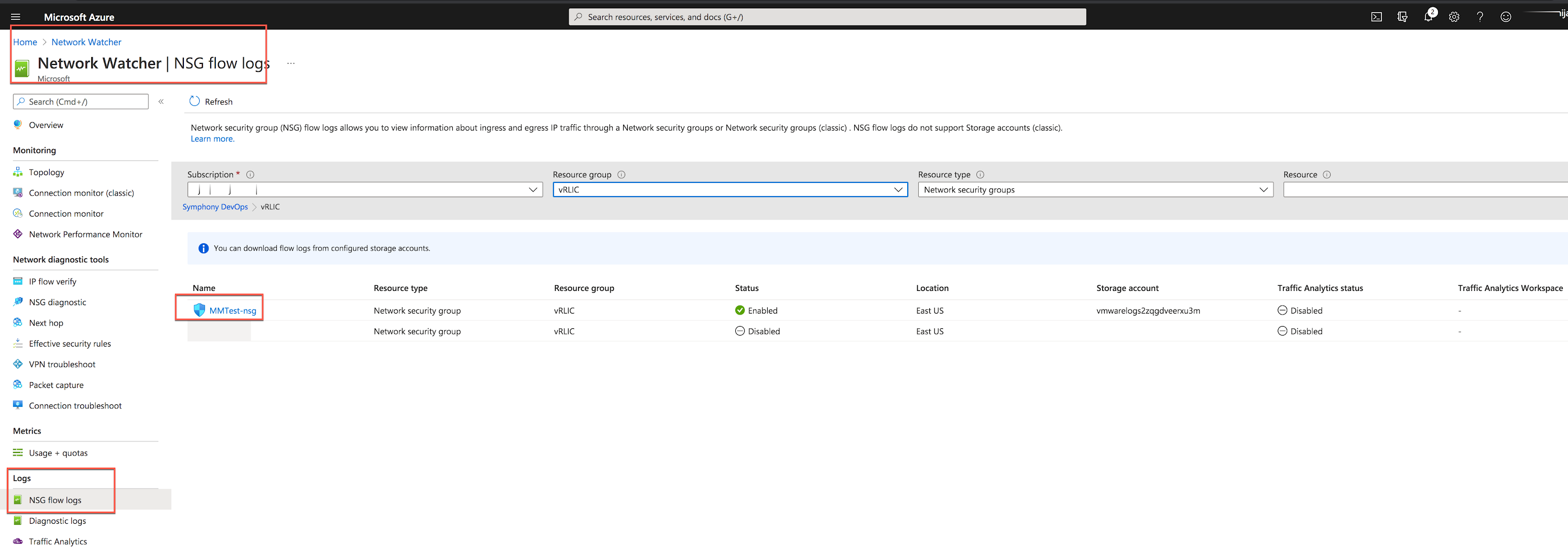Screen dimensions: 1568x551
Task: Click Disabled status in second row
Action: point(757,331)
